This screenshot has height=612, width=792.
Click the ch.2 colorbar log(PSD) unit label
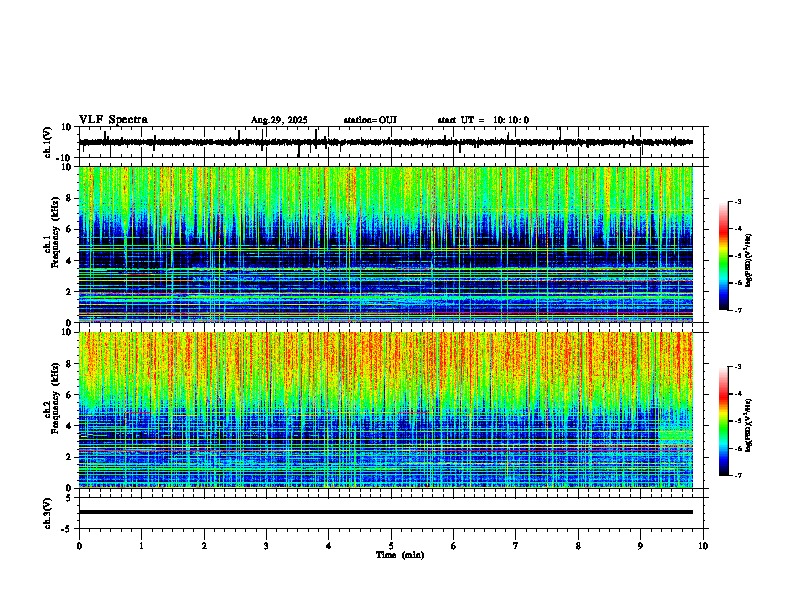(748, 426)
